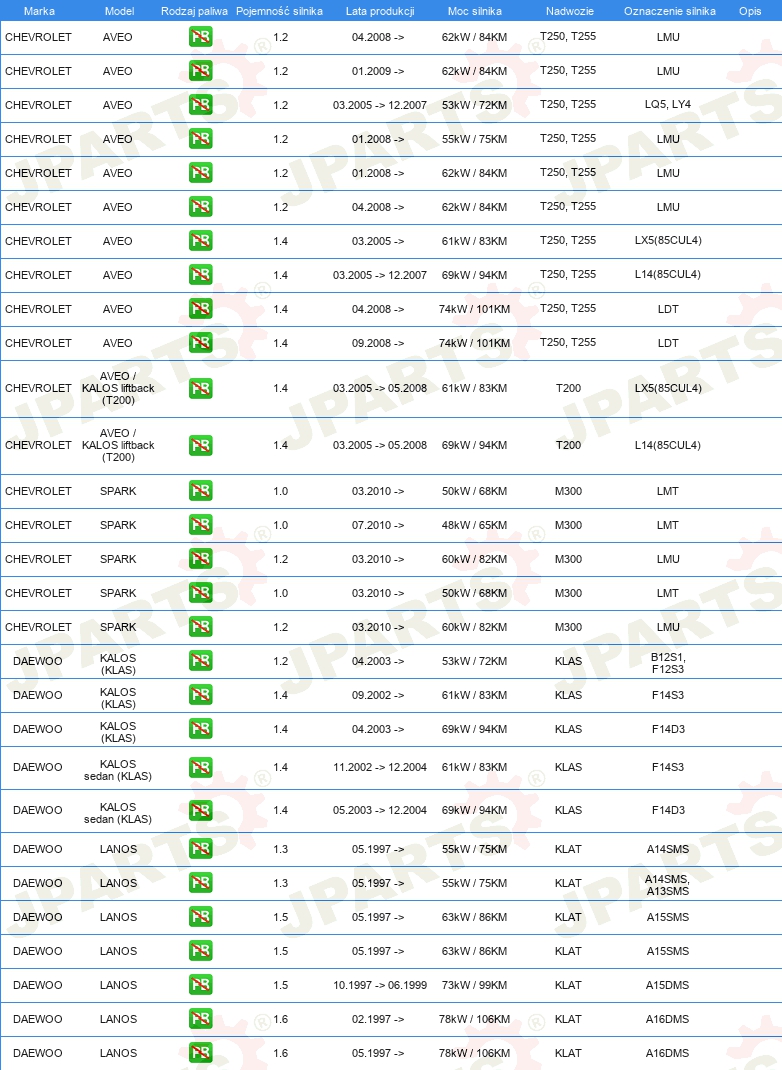Click fuel icon in KALOS liftback T200 69kW row
Image resolution: width=782 pixels, height=1070 pixels.
pos(201,446)
